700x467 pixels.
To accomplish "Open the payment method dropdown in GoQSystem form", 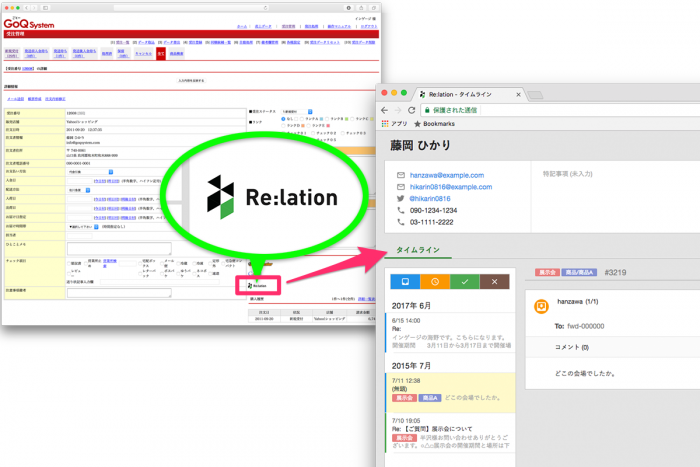I will point(91,172).
